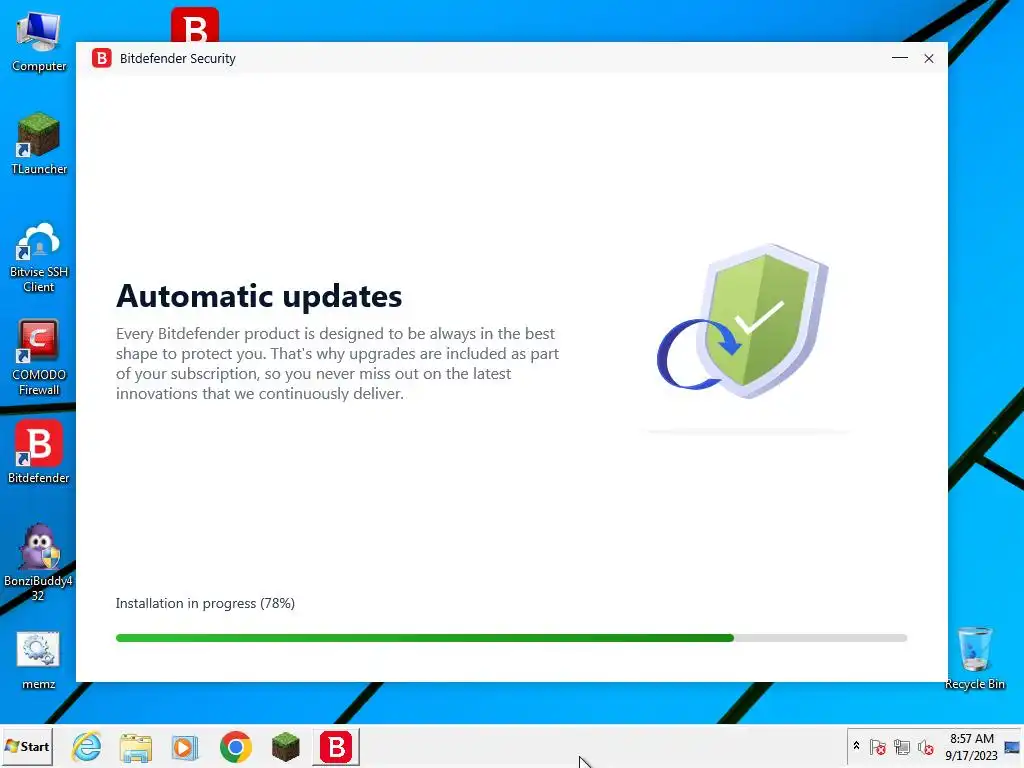Image resolution: width=1024 pixels, height=768 pixels.
Task: Click the Show desktop tray button
Action: tap(1012, 746)
